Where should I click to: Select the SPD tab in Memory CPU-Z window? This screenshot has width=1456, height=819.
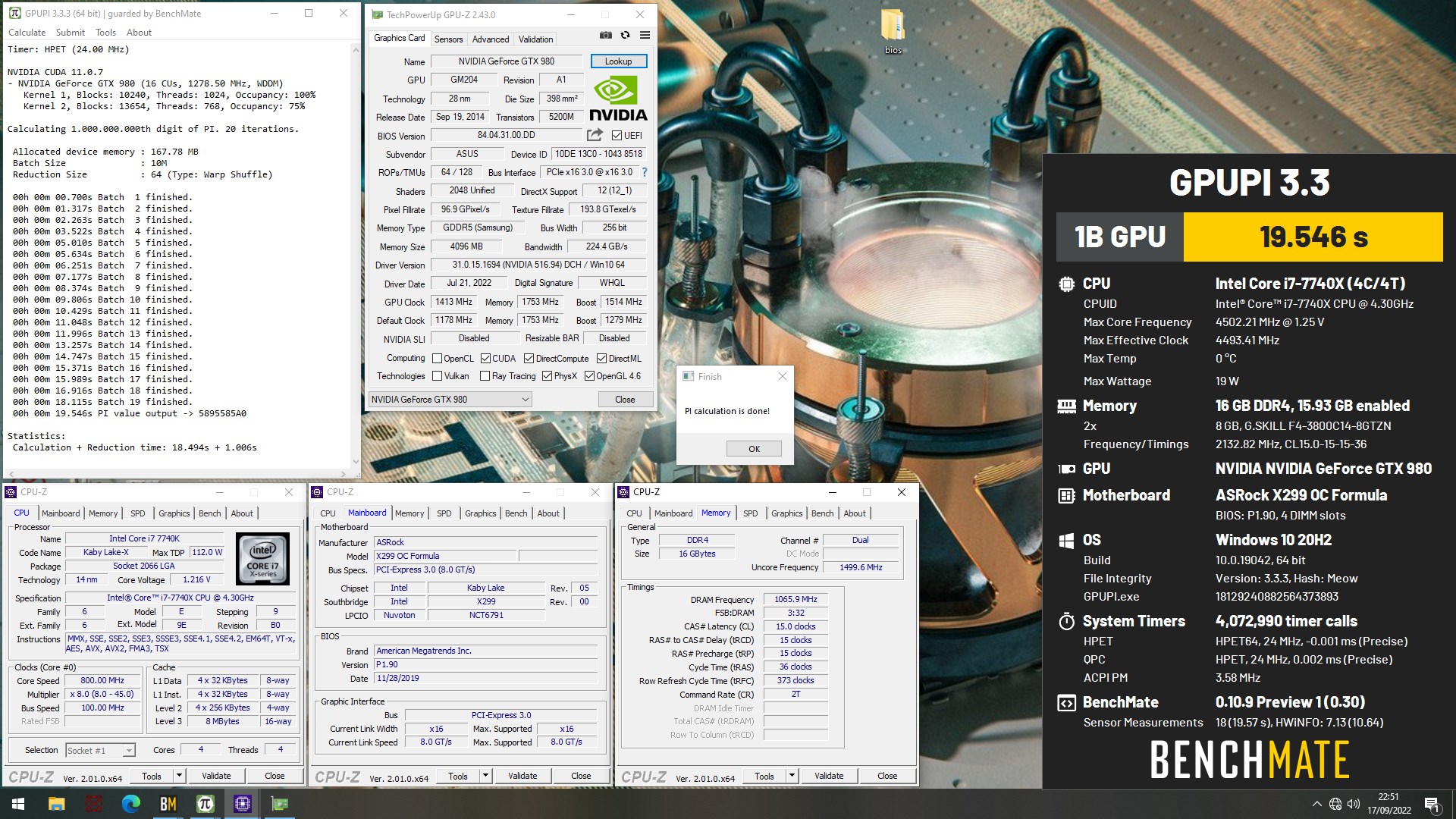coord(750,513)
